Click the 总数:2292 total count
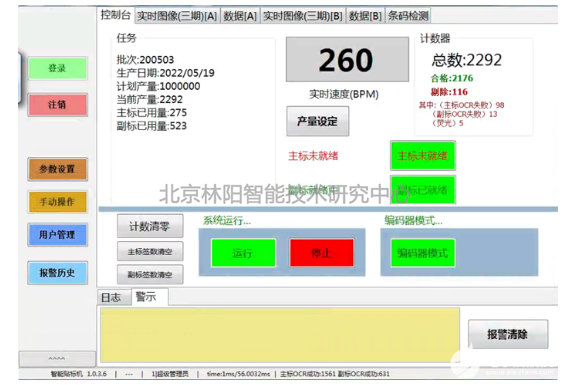The width and height of the screenshot is (569, 385). [x=467, y=60]
